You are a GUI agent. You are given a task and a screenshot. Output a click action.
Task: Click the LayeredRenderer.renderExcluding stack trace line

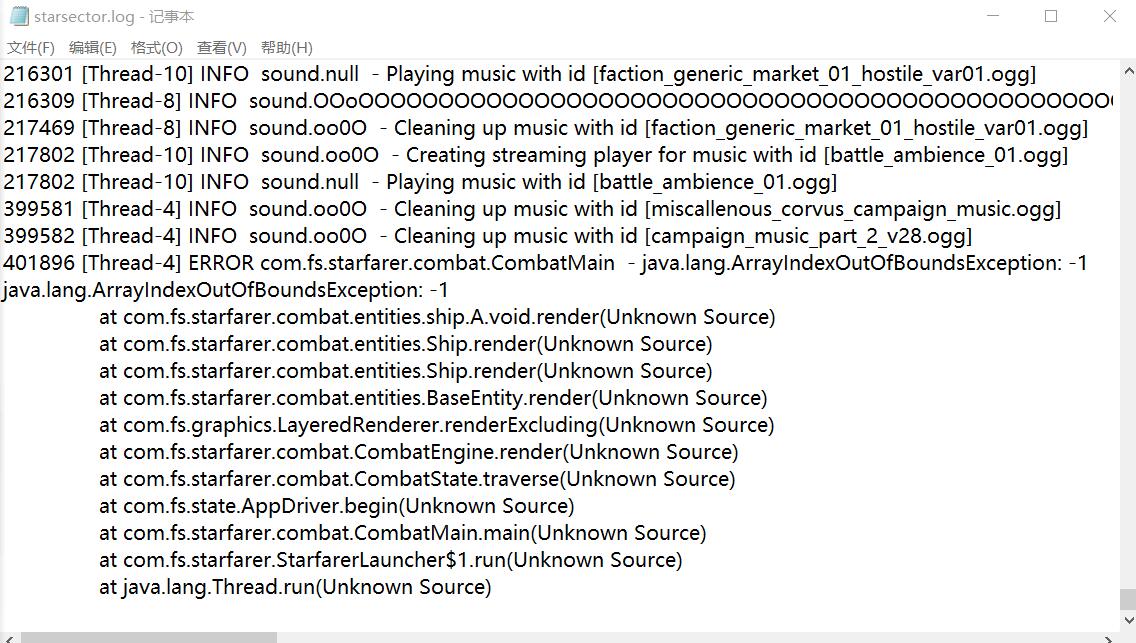tap(436, 425)
